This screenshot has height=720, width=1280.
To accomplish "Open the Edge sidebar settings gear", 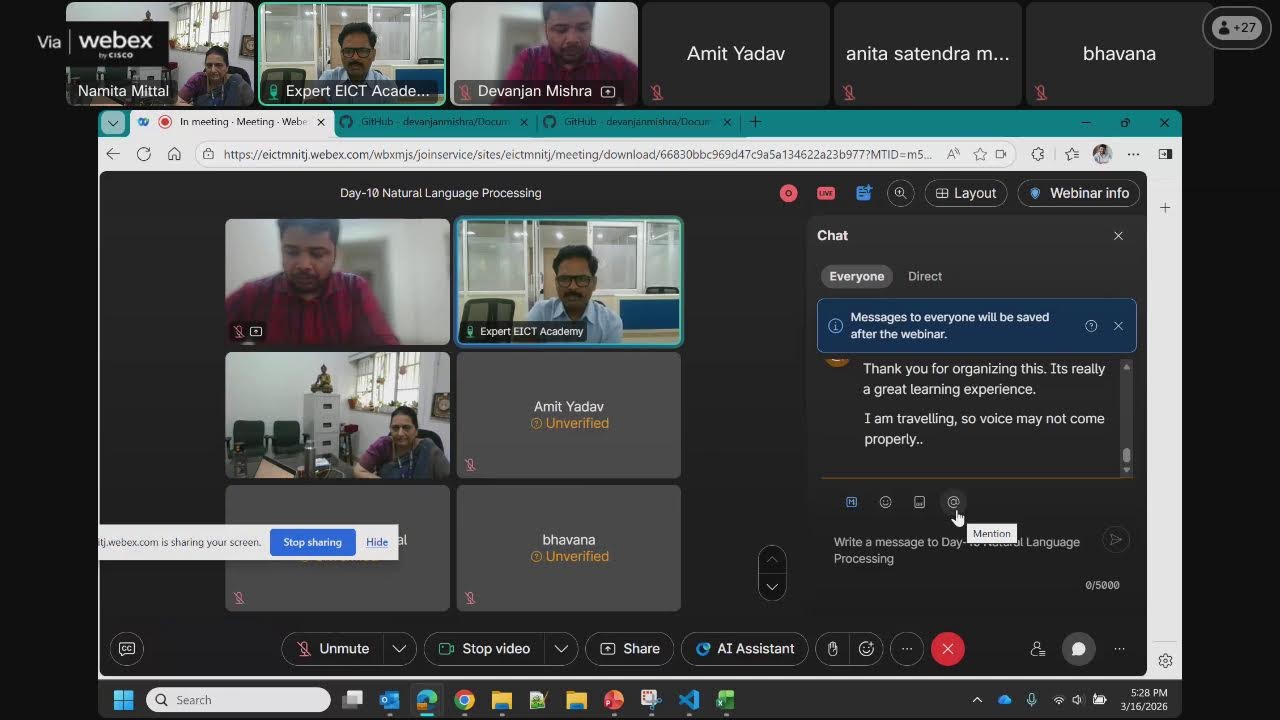I will (1165, 661).
